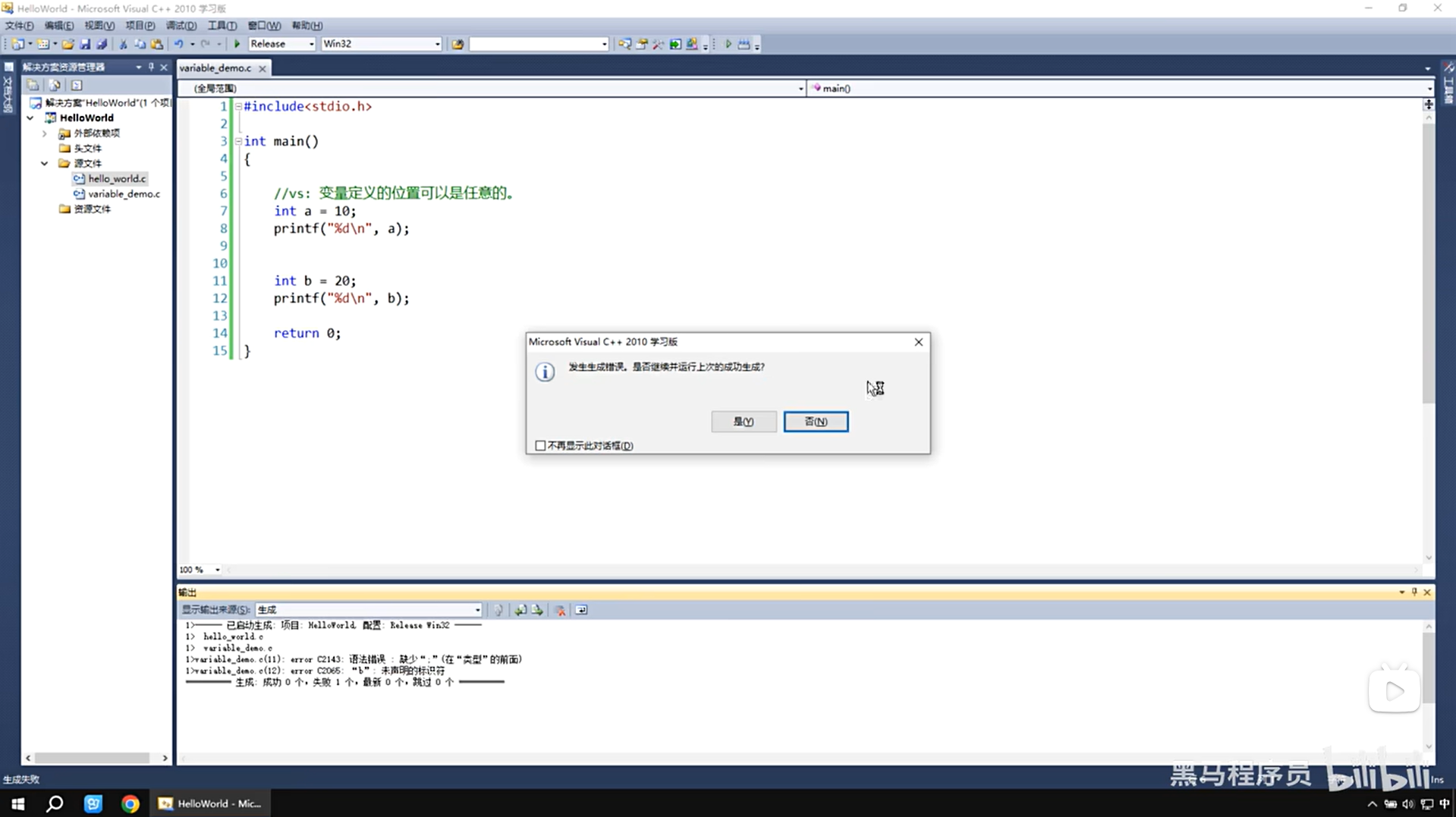The width and height of the screenshot is (1456, 817).
Task: Click the Extension Manager toolbar icon
Action: [x=692, y=44]
